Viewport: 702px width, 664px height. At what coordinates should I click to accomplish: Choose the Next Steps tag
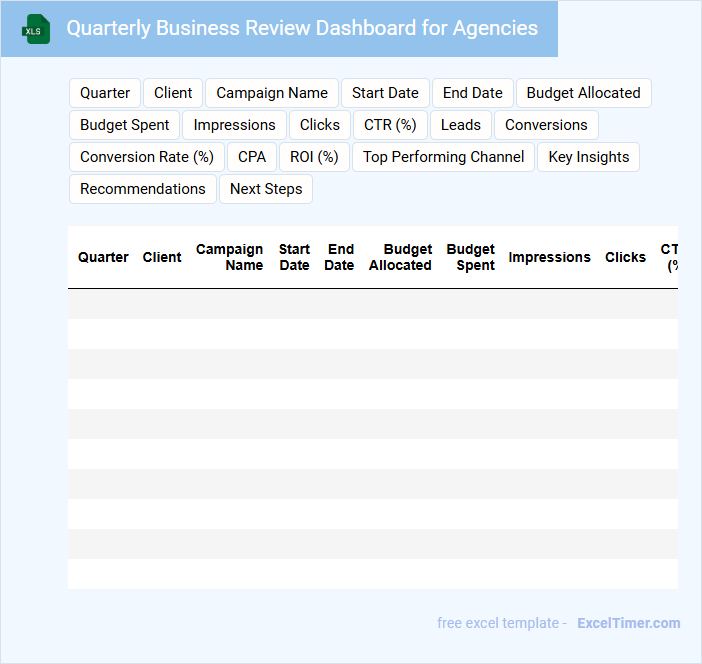coord(266,189)
